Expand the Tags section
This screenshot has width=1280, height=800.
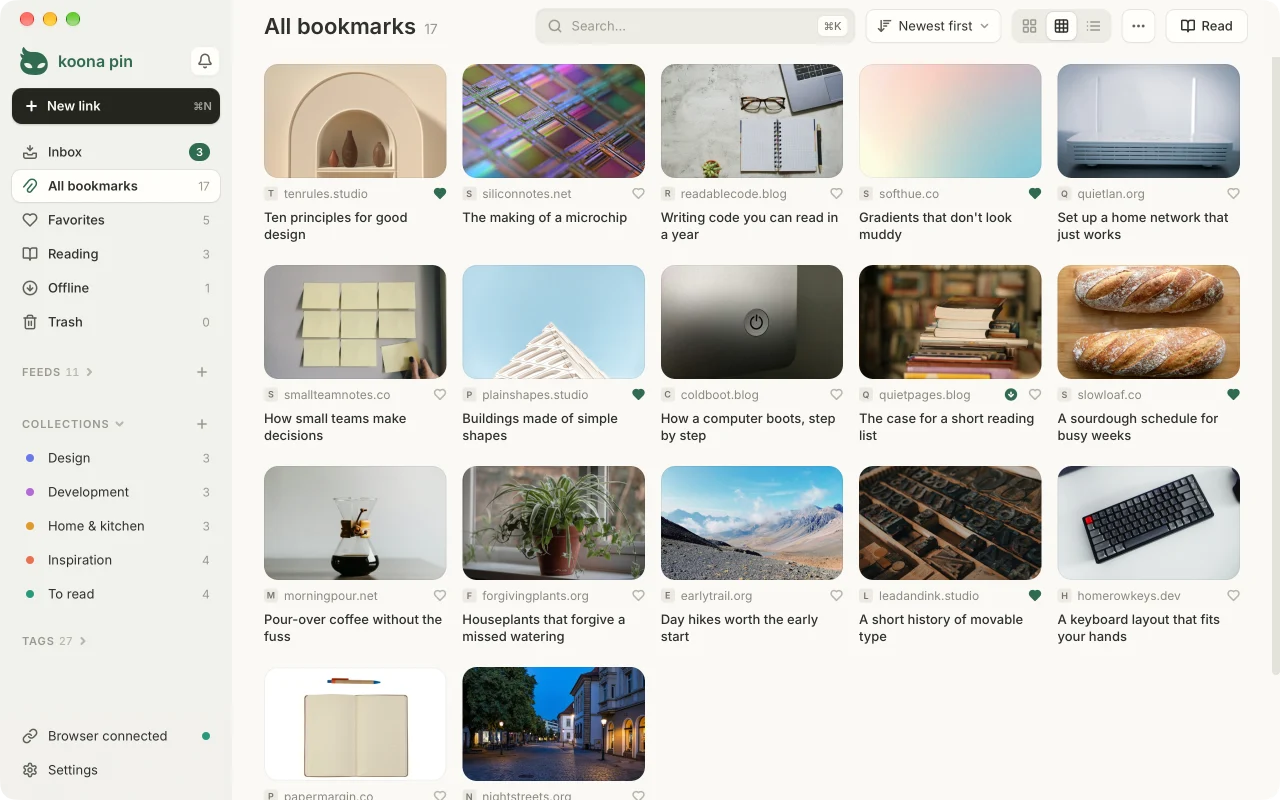click(x=54, y=641)
